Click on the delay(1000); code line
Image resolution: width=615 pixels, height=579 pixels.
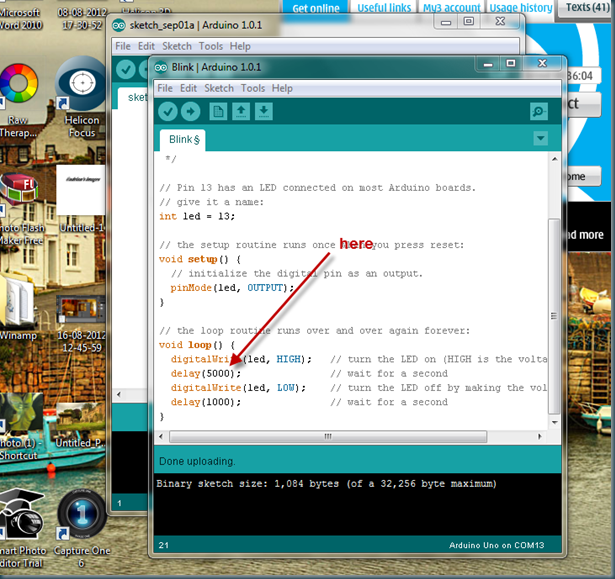pyautogui.click(x=206, y=402)
